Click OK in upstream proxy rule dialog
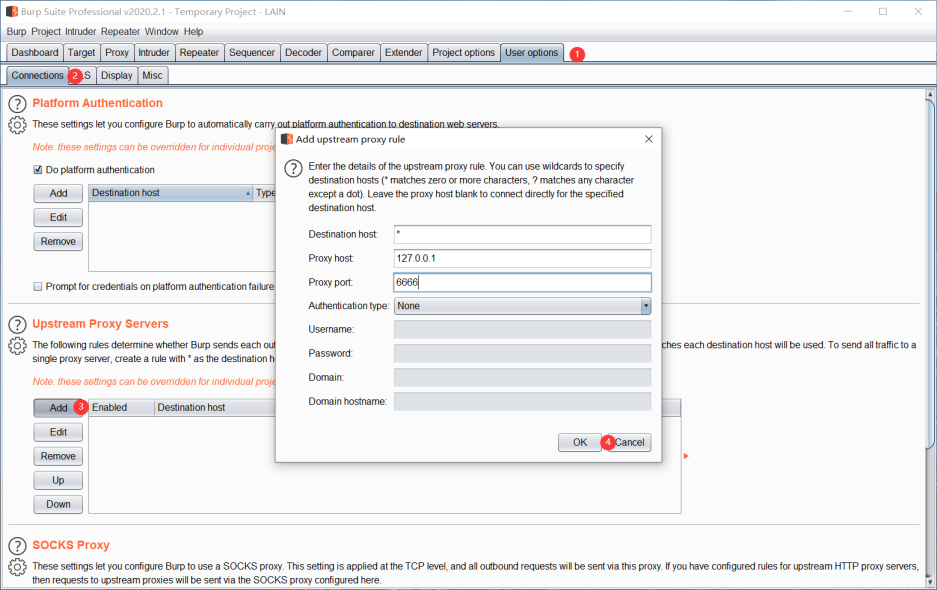937x590 pixels. tap(580, 442)
